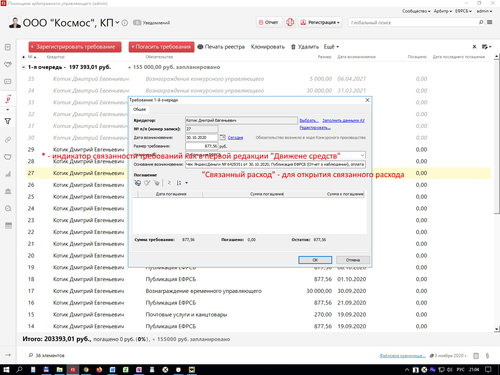Click Клонировать in the toolbar
Viewport: 500px width, 375px height.
click(268, 47)
